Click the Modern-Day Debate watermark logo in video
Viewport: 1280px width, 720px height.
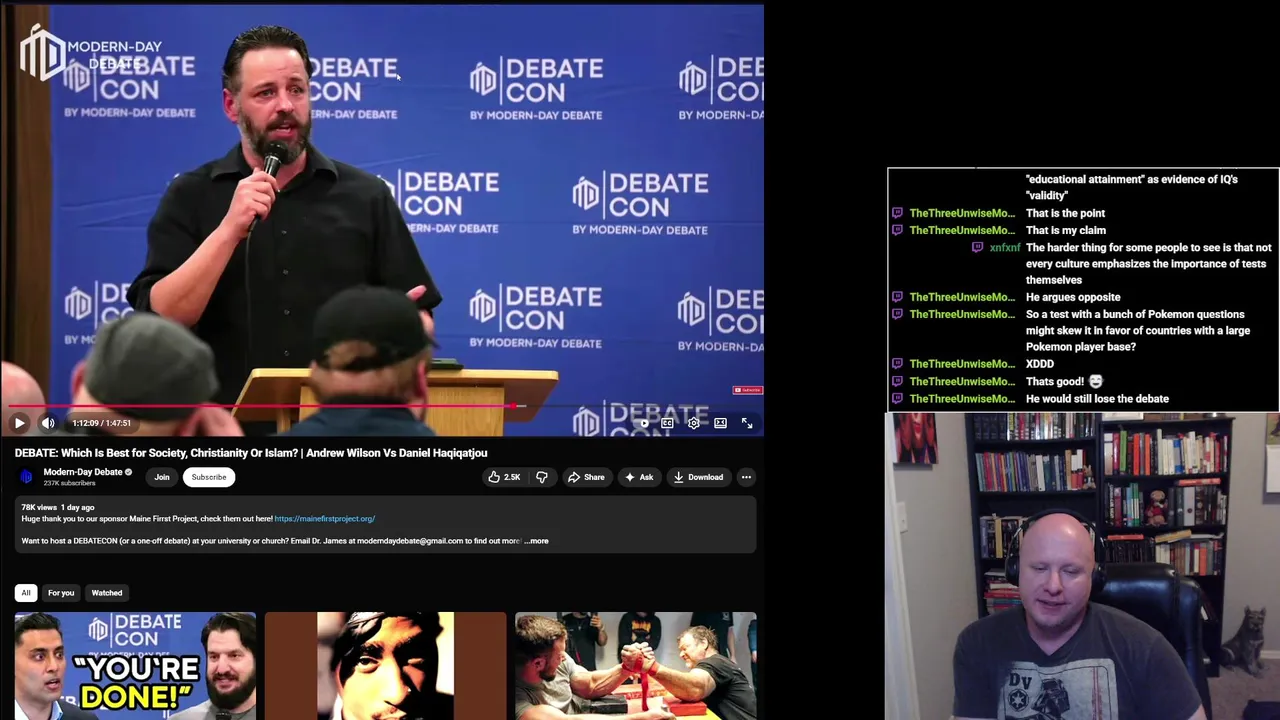pyautogui.click(x=90, y=52)
